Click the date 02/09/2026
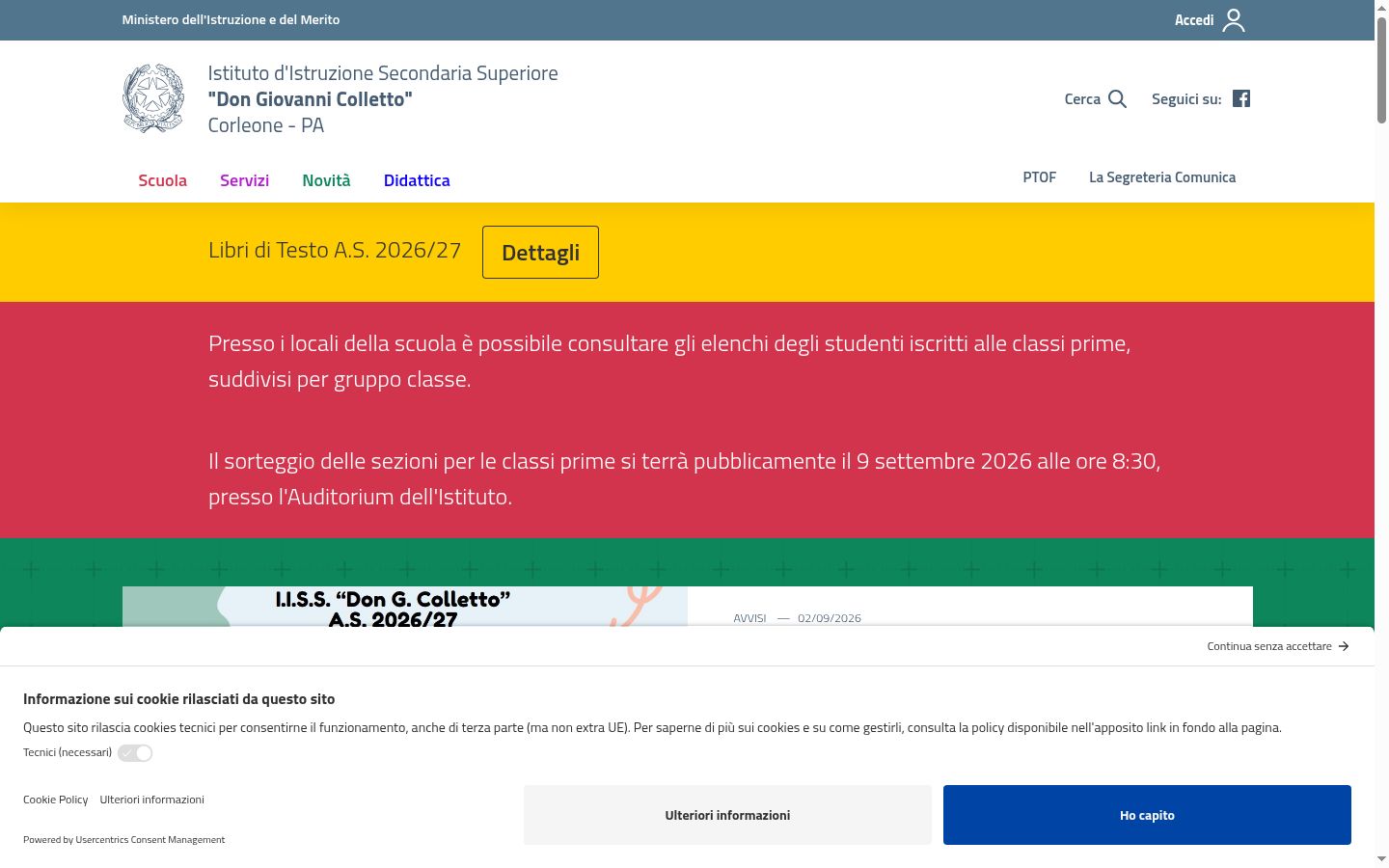The height and width of the screenshot is (868, 1389). 830,618
